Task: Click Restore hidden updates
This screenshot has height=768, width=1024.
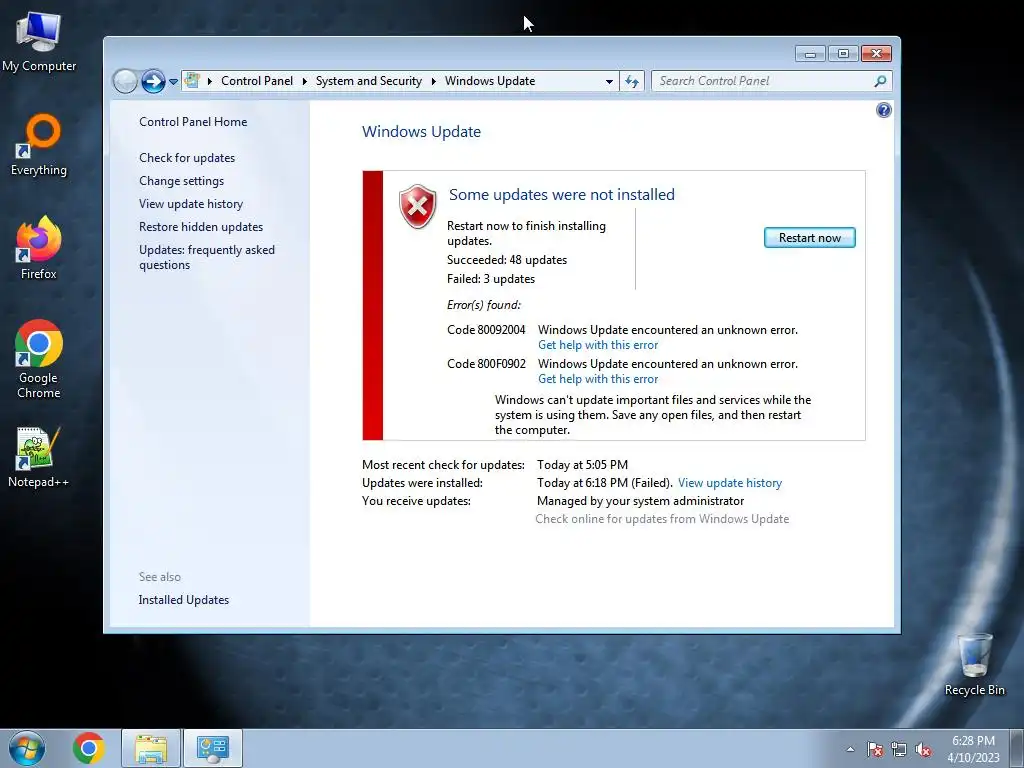Action: tap(200, 227)
